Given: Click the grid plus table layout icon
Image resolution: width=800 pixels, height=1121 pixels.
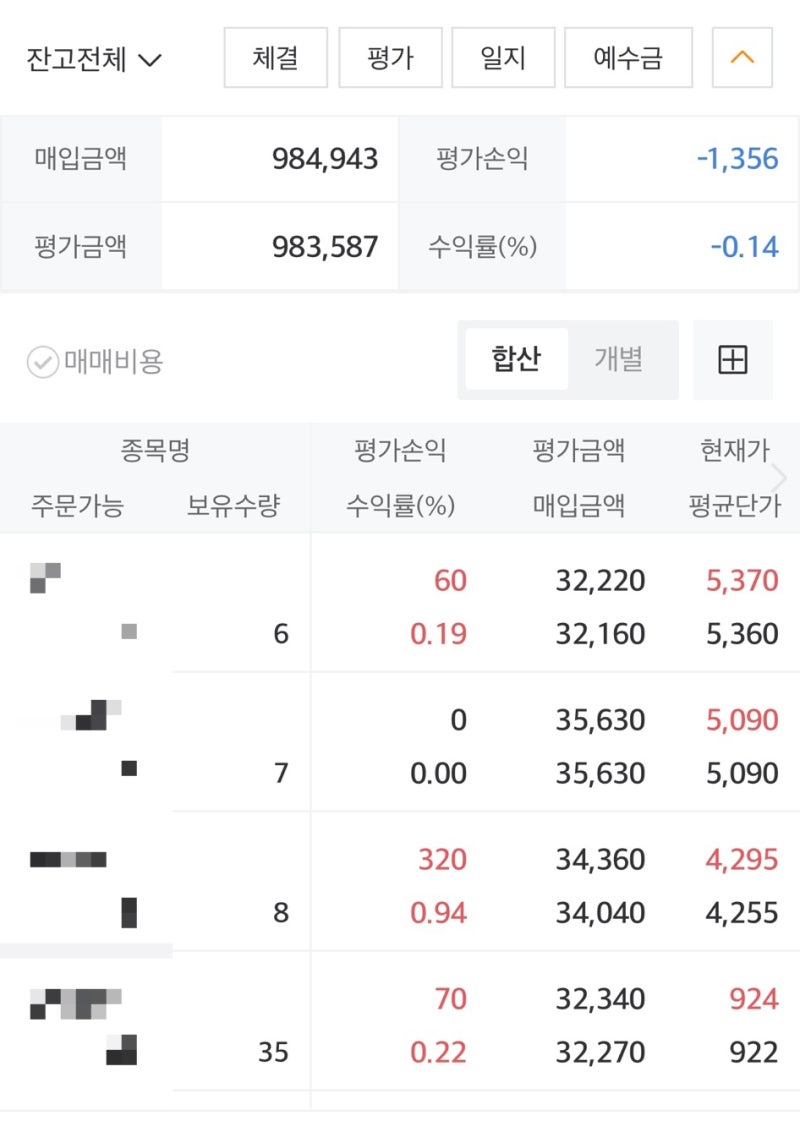Looking at the screenshot, I should click(733, 360).
